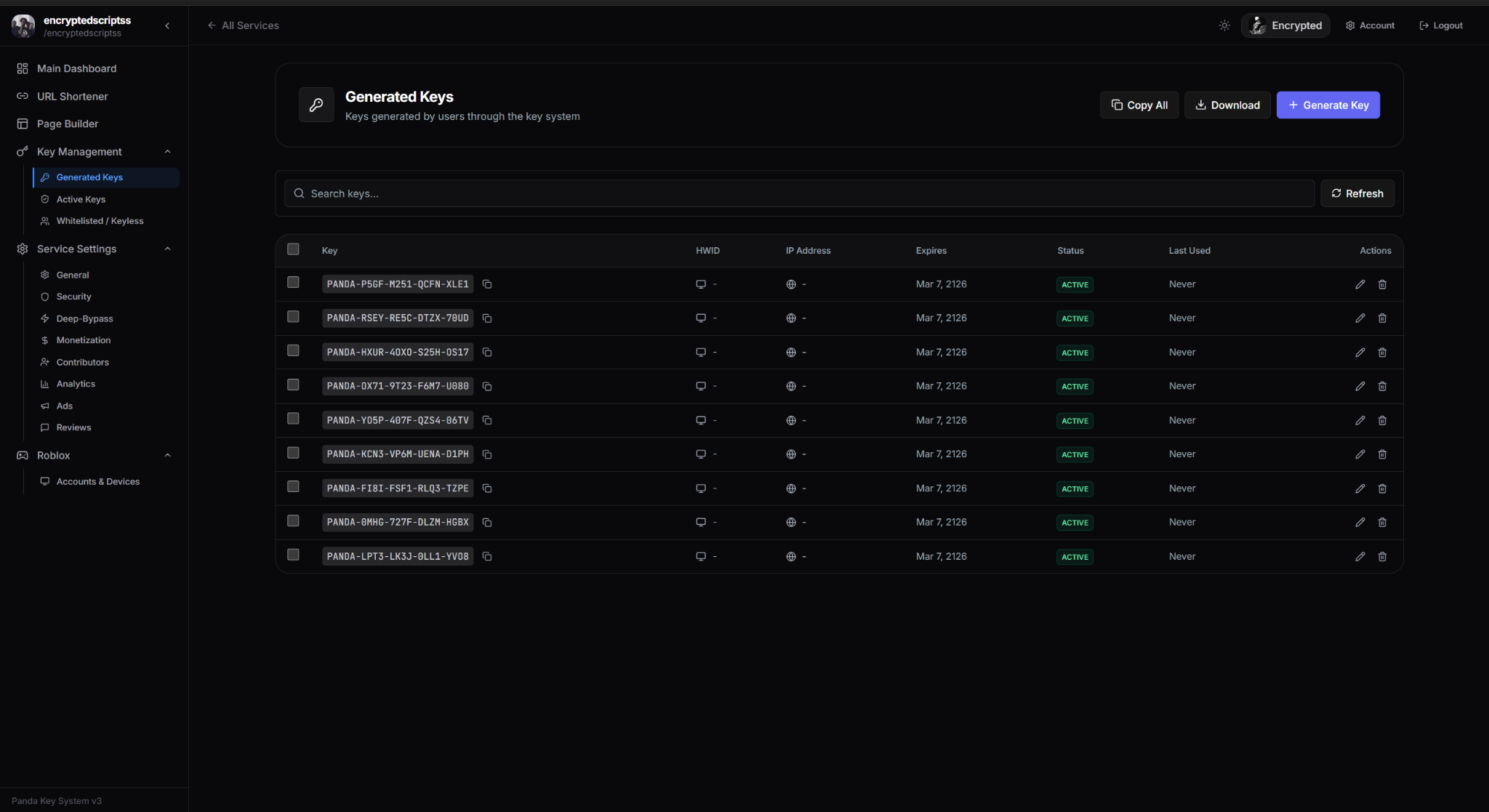Check the PANDA-LPT3 key row
This screenshot has height=812, width=1489.
[x=293, y=555]
